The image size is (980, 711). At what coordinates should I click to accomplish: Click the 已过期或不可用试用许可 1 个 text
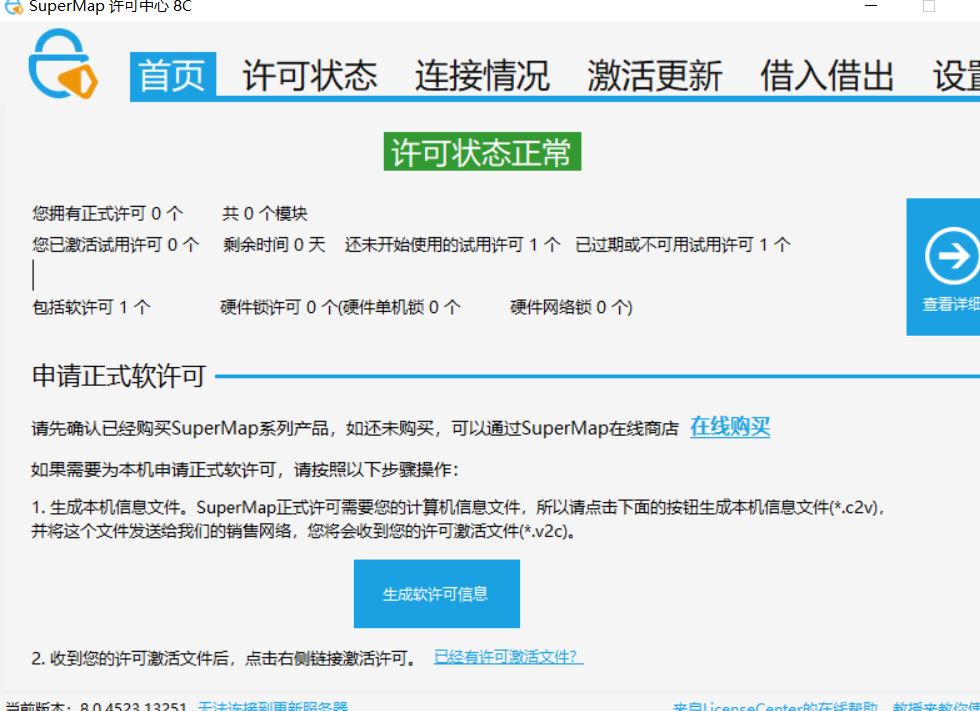(683, 244)
